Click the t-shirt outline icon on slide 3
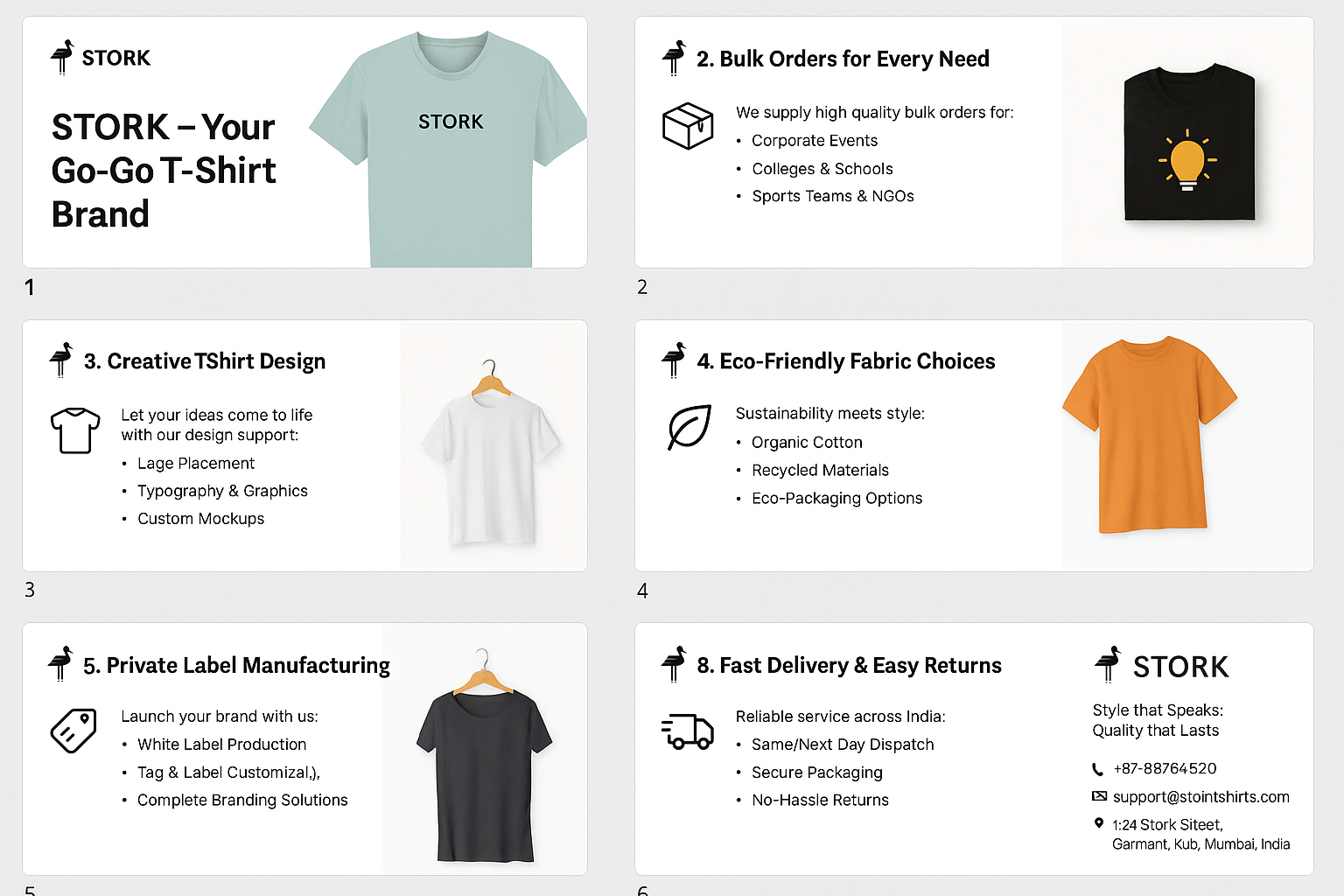Screen dimensions: 1344x896 coord(75,430)
